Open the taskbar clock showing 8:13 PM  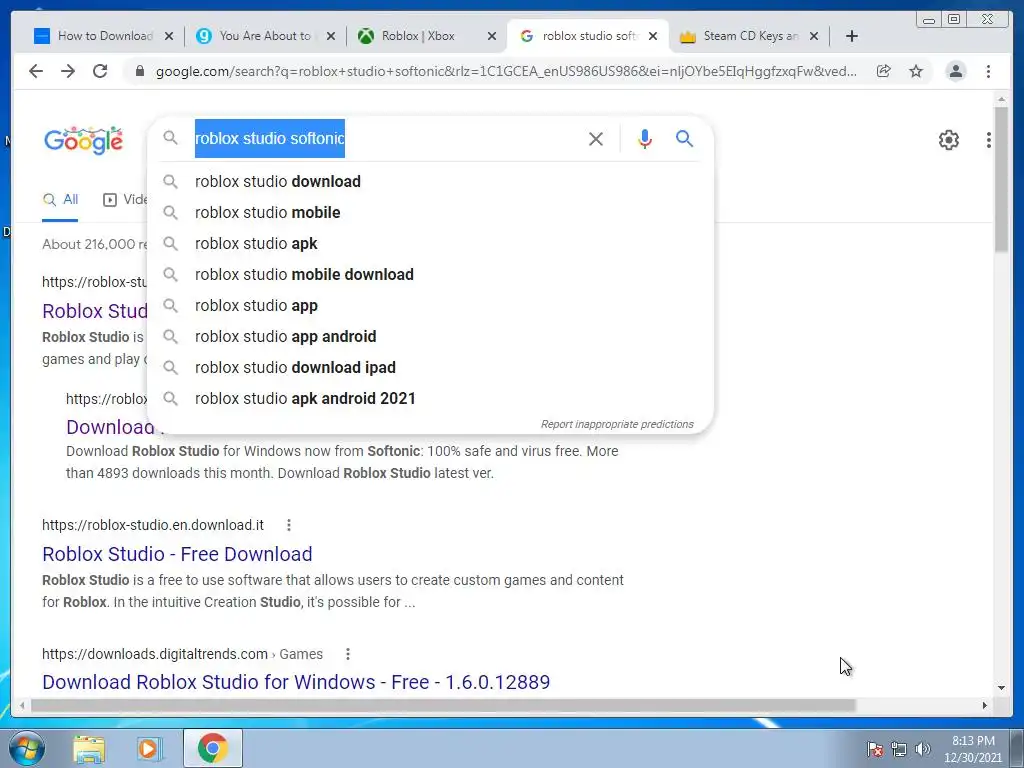coord(973,749)
